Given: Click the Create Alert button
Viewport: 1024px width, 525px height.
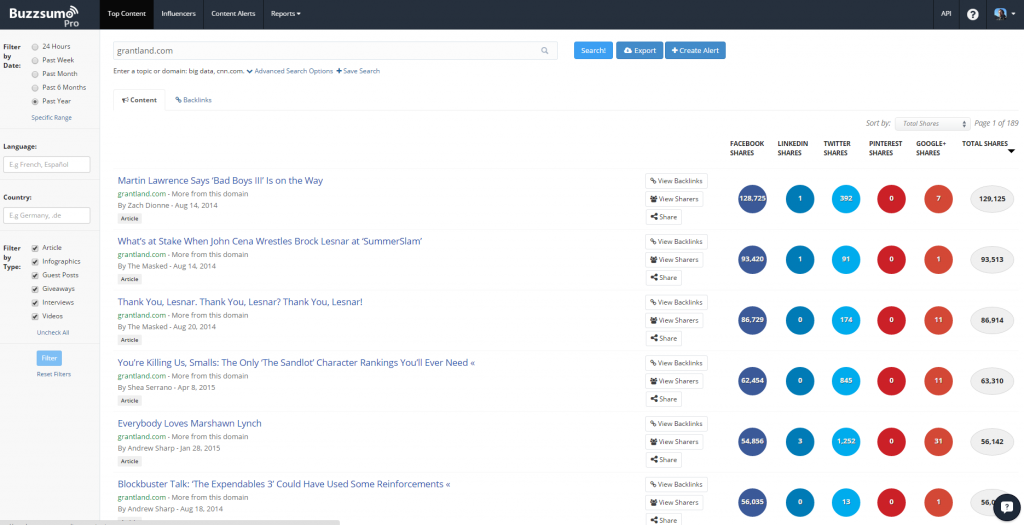Looking at the screenshot, I should click(695, 50).
